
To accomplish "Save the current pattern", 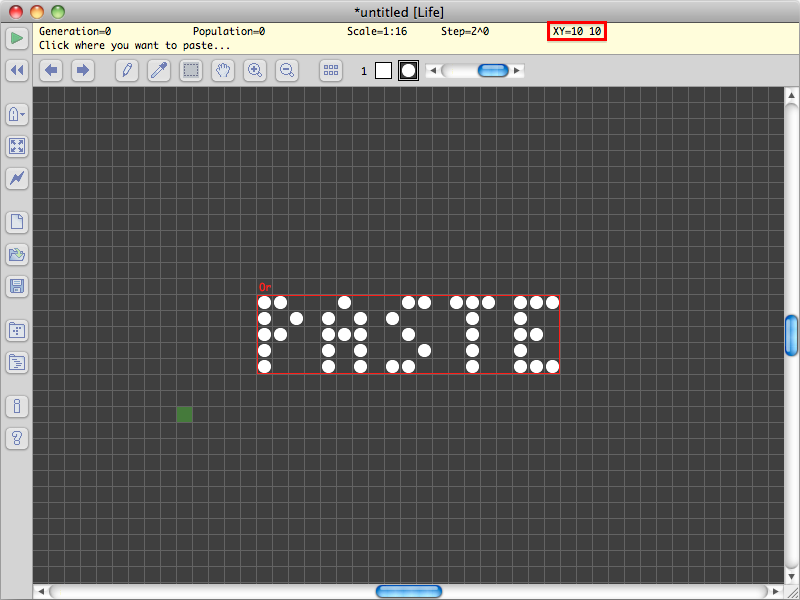I will coord(17,286).
